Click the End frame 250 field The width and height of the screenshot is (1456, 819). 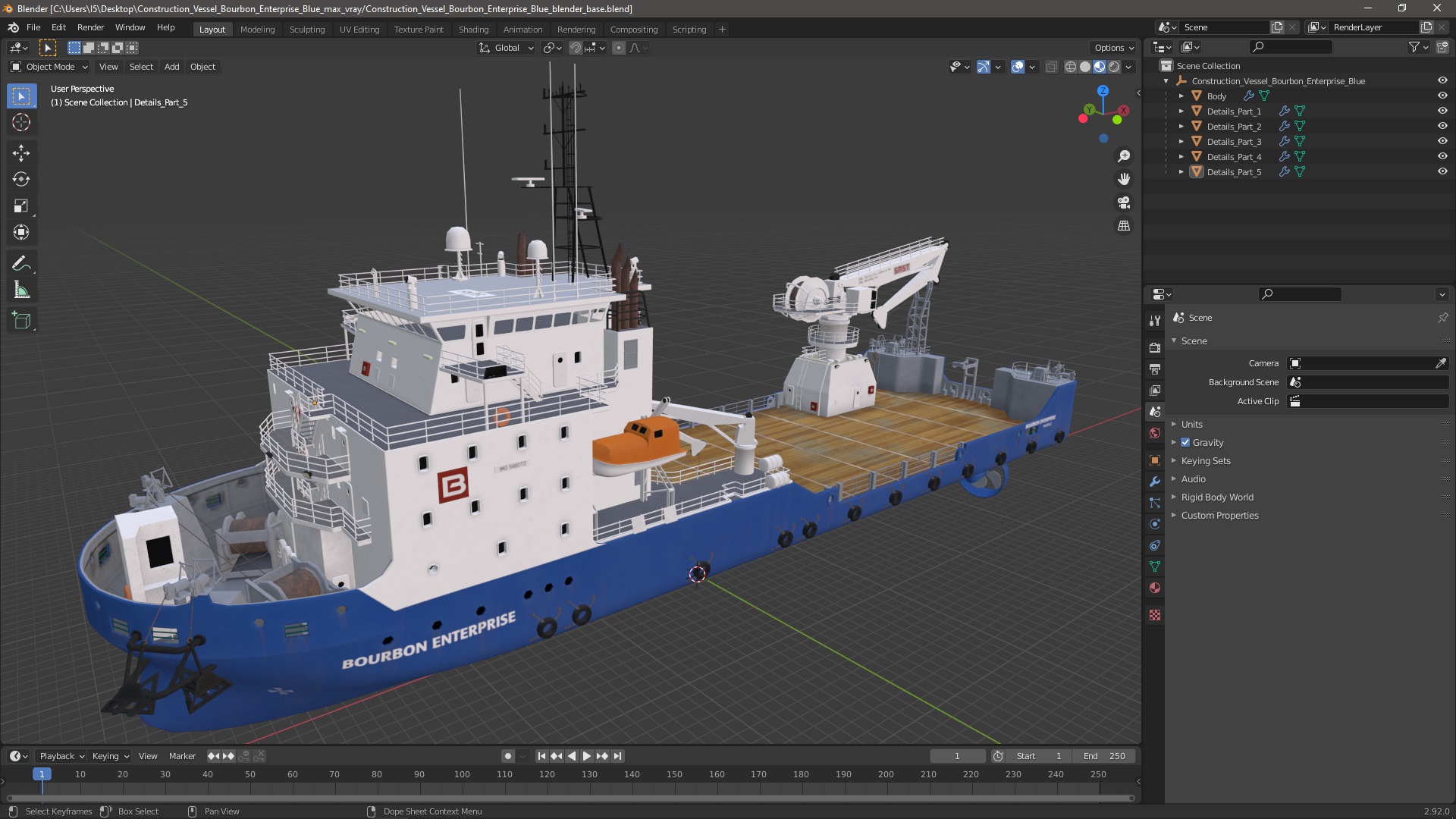click(x=1105, y=756)
